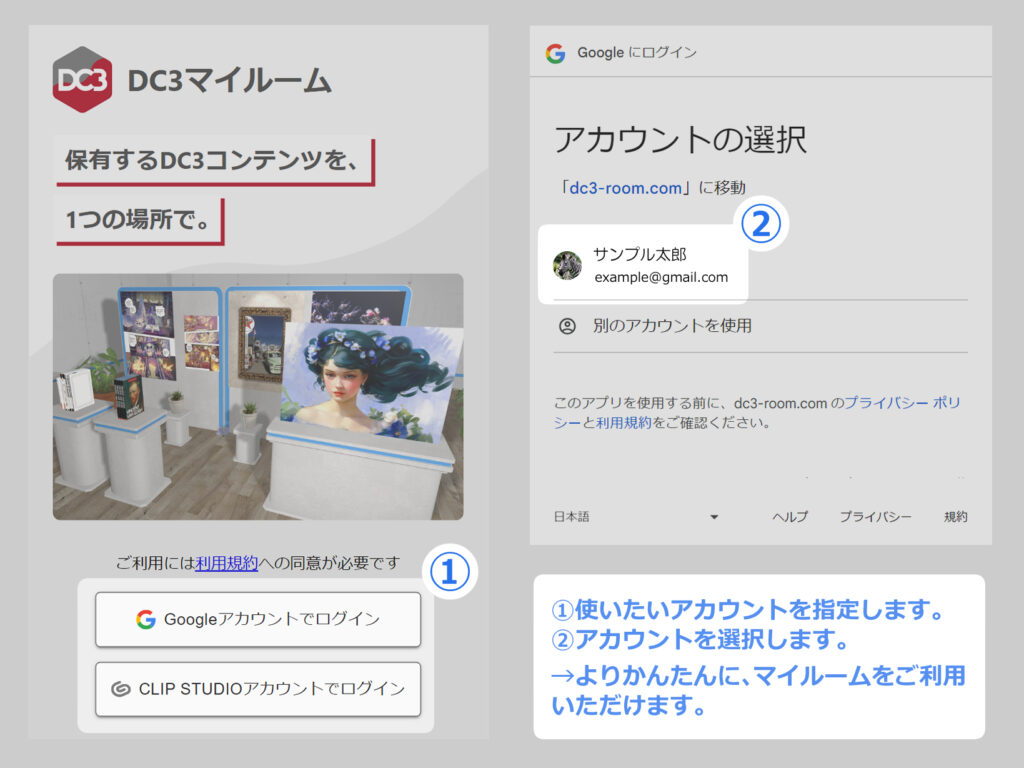Click the 3D gallery room preview image
The height and width of the screenshot is (768, 1024).
click(258, 396)
